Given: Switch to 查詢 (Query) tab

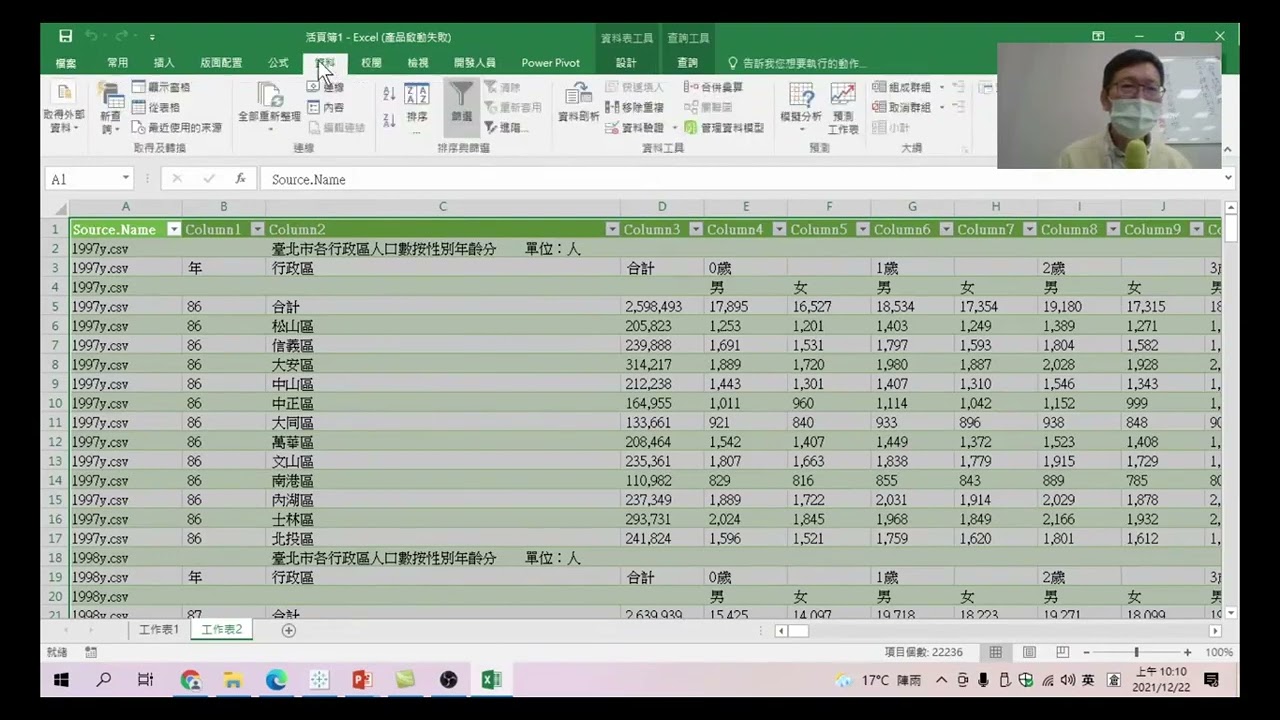Looking at the screenshot, I should pos(688,63).
